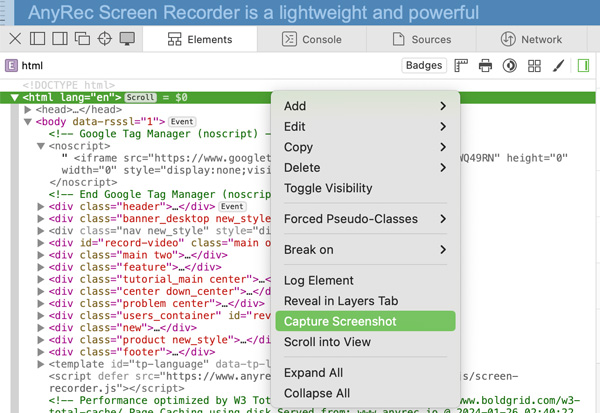Screen dimensions: 600x413
Task: Collapse the html lang="en" node
Action: pos(15,97)
